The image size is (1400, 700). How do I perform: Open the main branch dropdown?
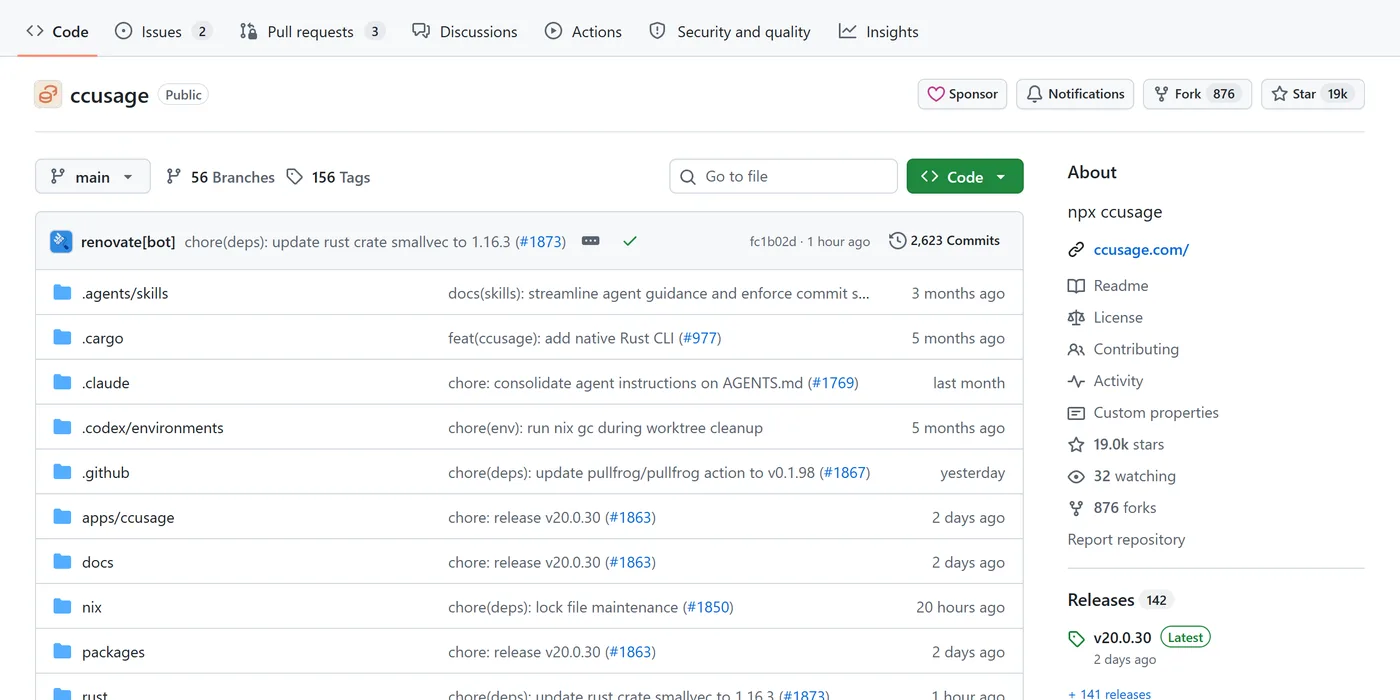pos(93,176)
